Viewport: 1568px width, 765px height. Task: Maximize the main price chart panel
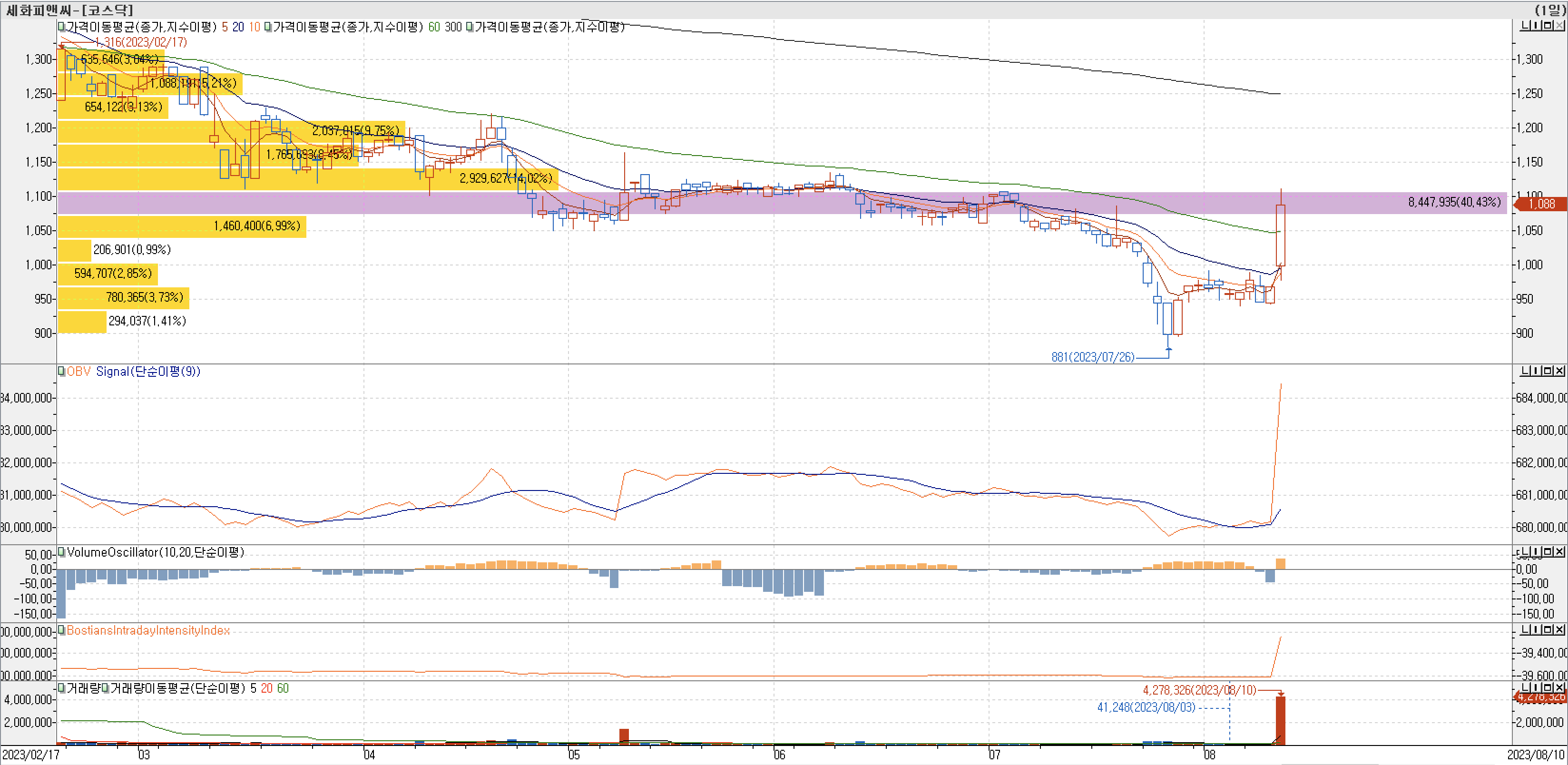(1548, 26)
